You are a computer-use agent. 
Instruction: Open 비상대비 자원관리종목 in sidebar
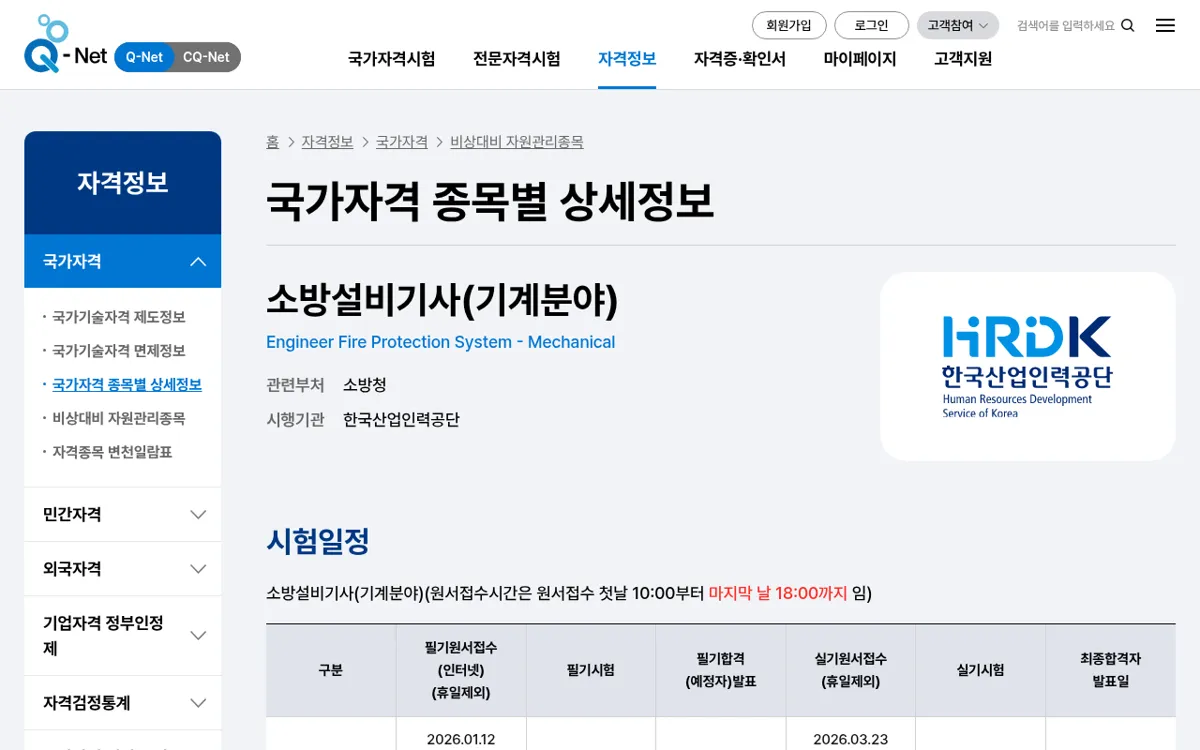click(118, 418)
